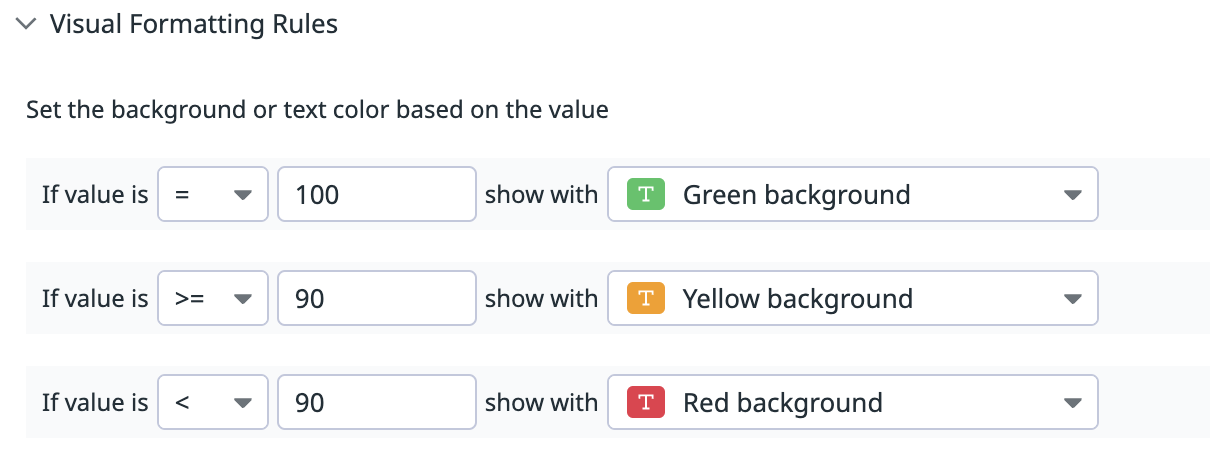Open the Red background style dropdown
Viewport: 1210px width, 450px height.
coord(852,402)
